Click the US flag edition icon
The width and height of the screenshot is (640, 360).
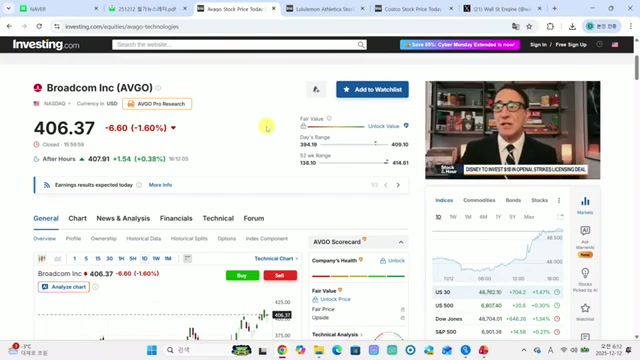click(x=615, y=44)
